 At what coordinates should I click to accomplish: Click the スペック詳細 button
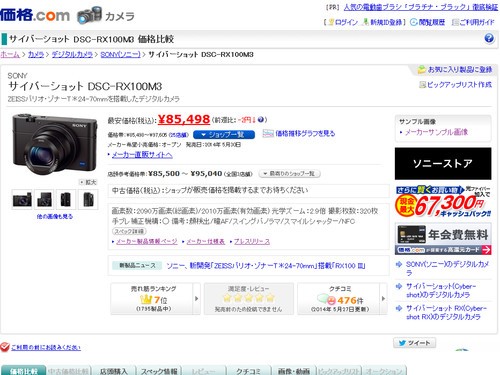click(129, 231)
